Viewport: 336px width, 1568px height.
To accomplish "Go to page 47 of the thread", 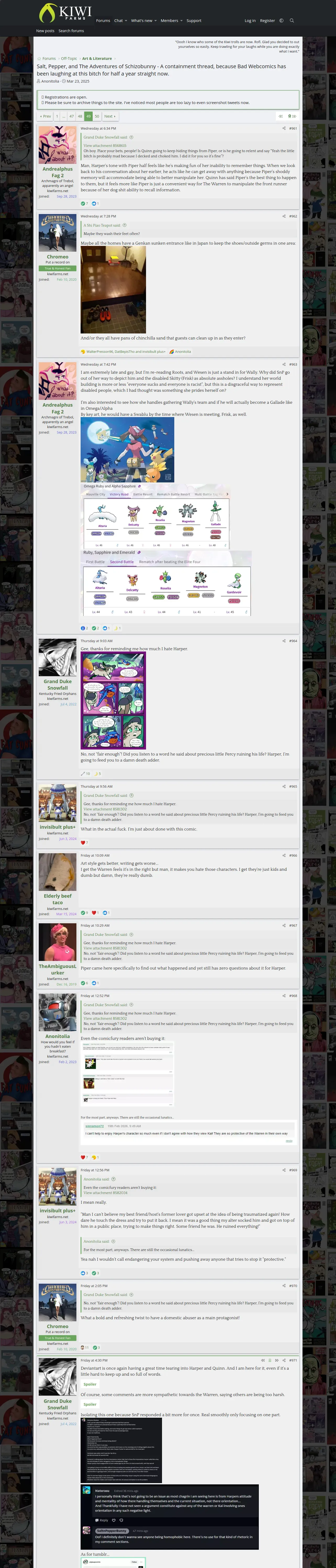I will [x=71, y=116].
